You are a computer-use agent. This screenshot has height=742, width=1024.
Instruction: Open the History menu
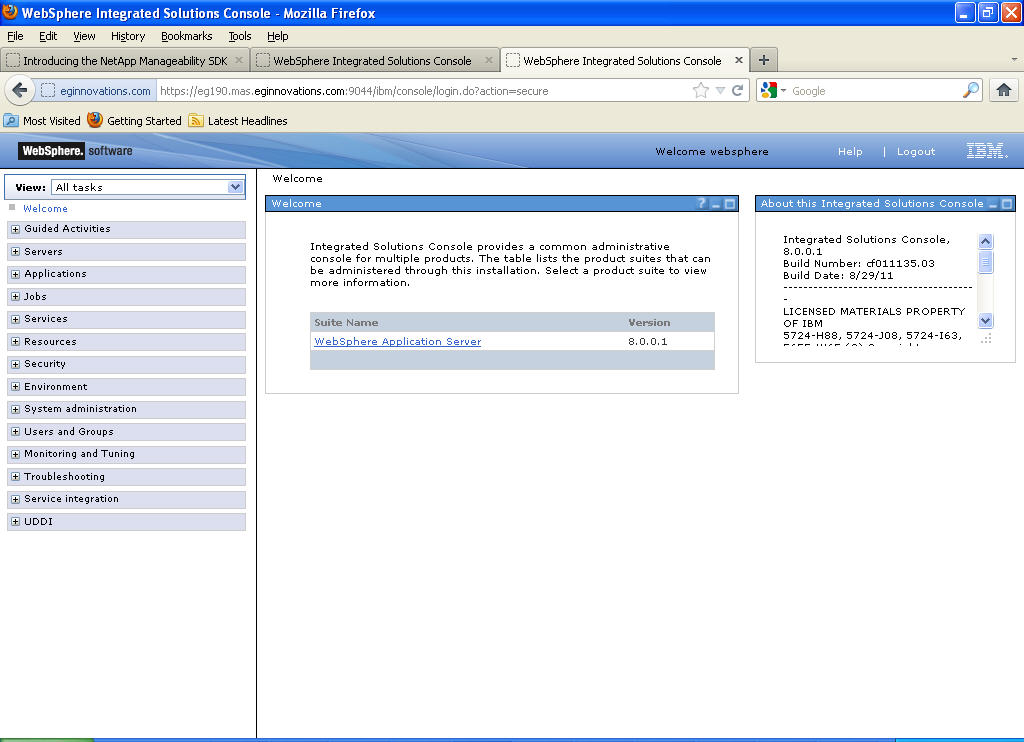pos(128,36)
